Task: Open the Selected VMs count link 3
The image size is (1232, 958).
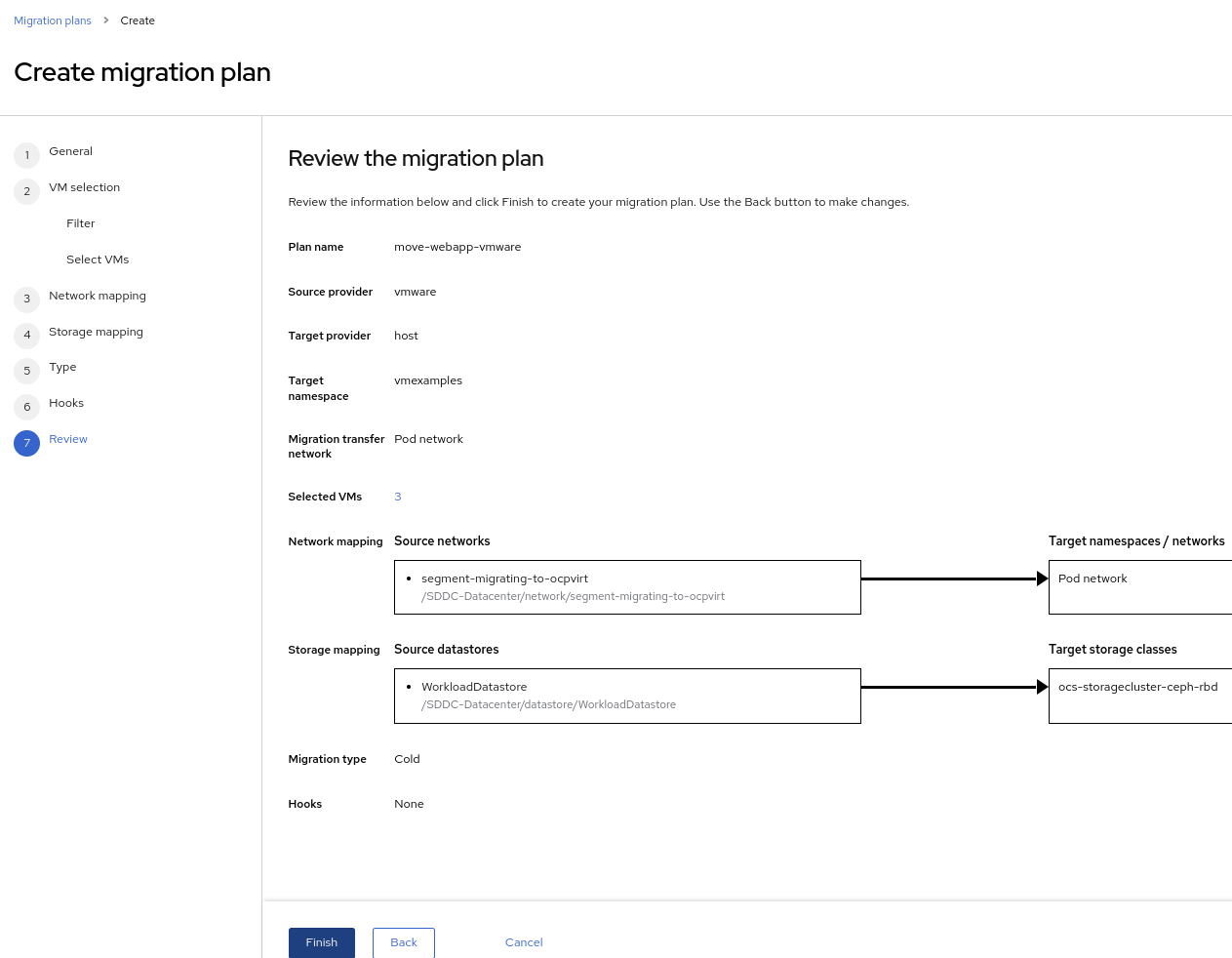Action: pos(398,497)
